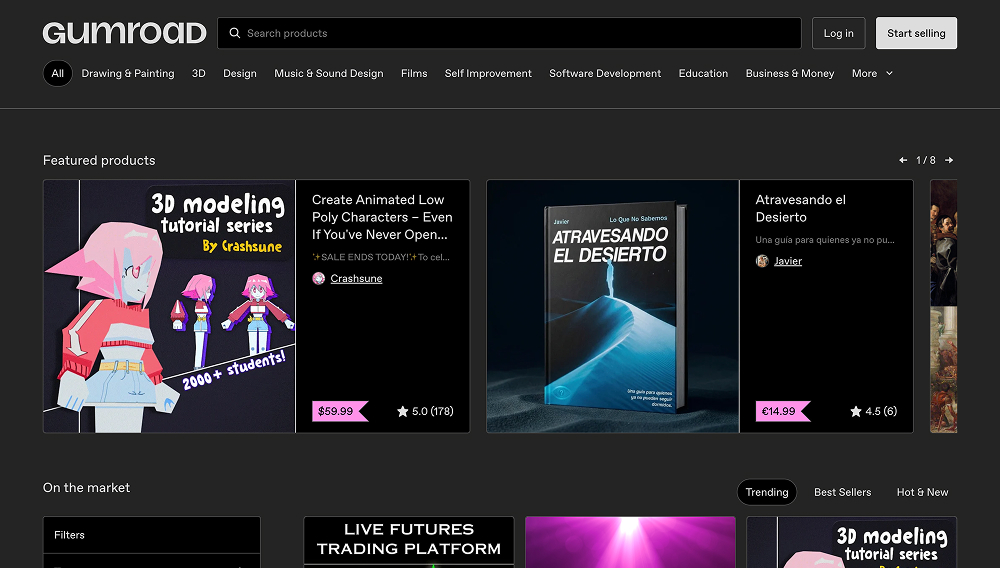Click the search magnifier icon

(235, 33)
